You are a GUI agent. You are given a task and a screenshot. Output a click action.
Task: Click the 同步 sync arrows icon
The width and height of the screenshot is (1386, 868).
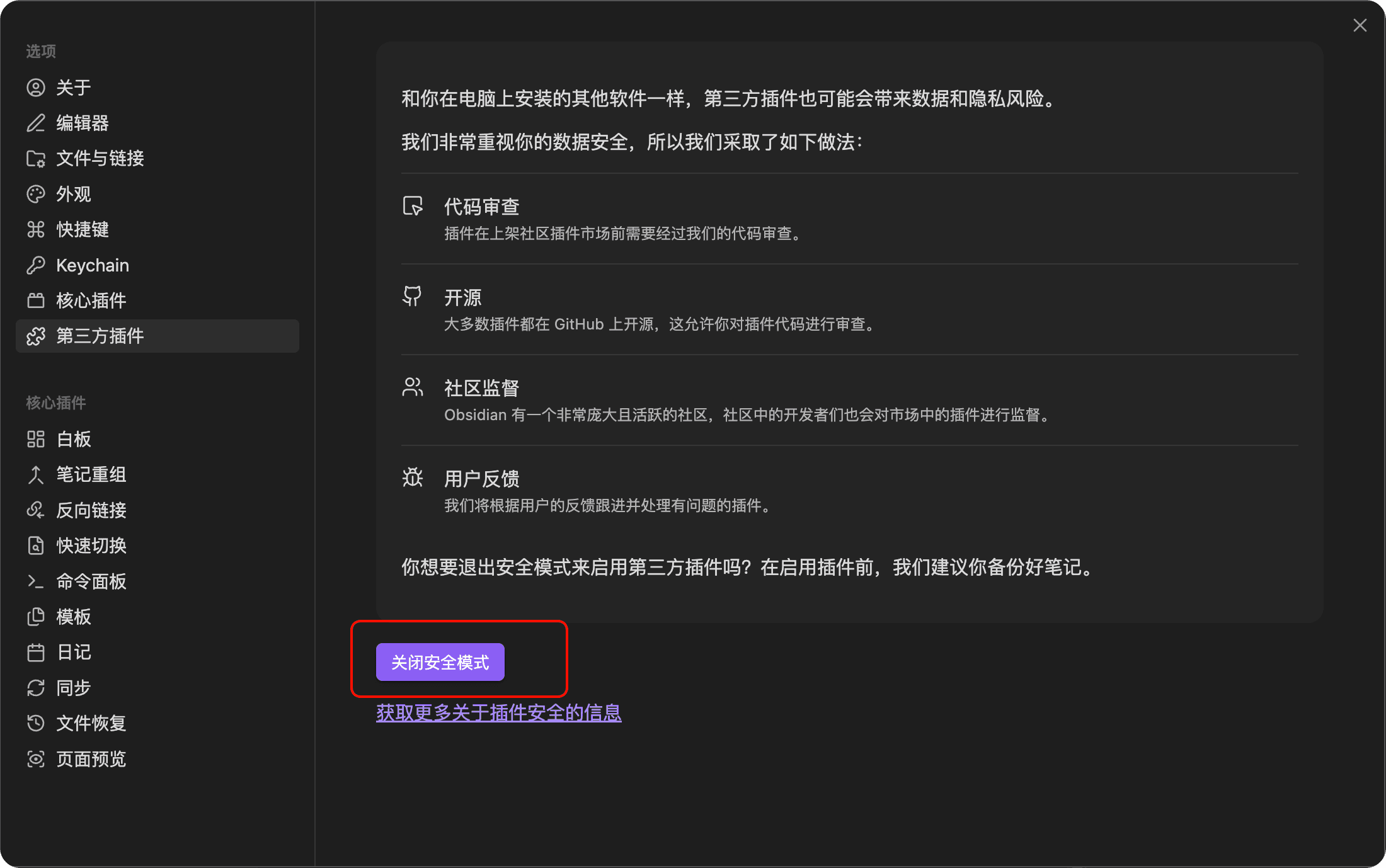[x=36, y=687]
